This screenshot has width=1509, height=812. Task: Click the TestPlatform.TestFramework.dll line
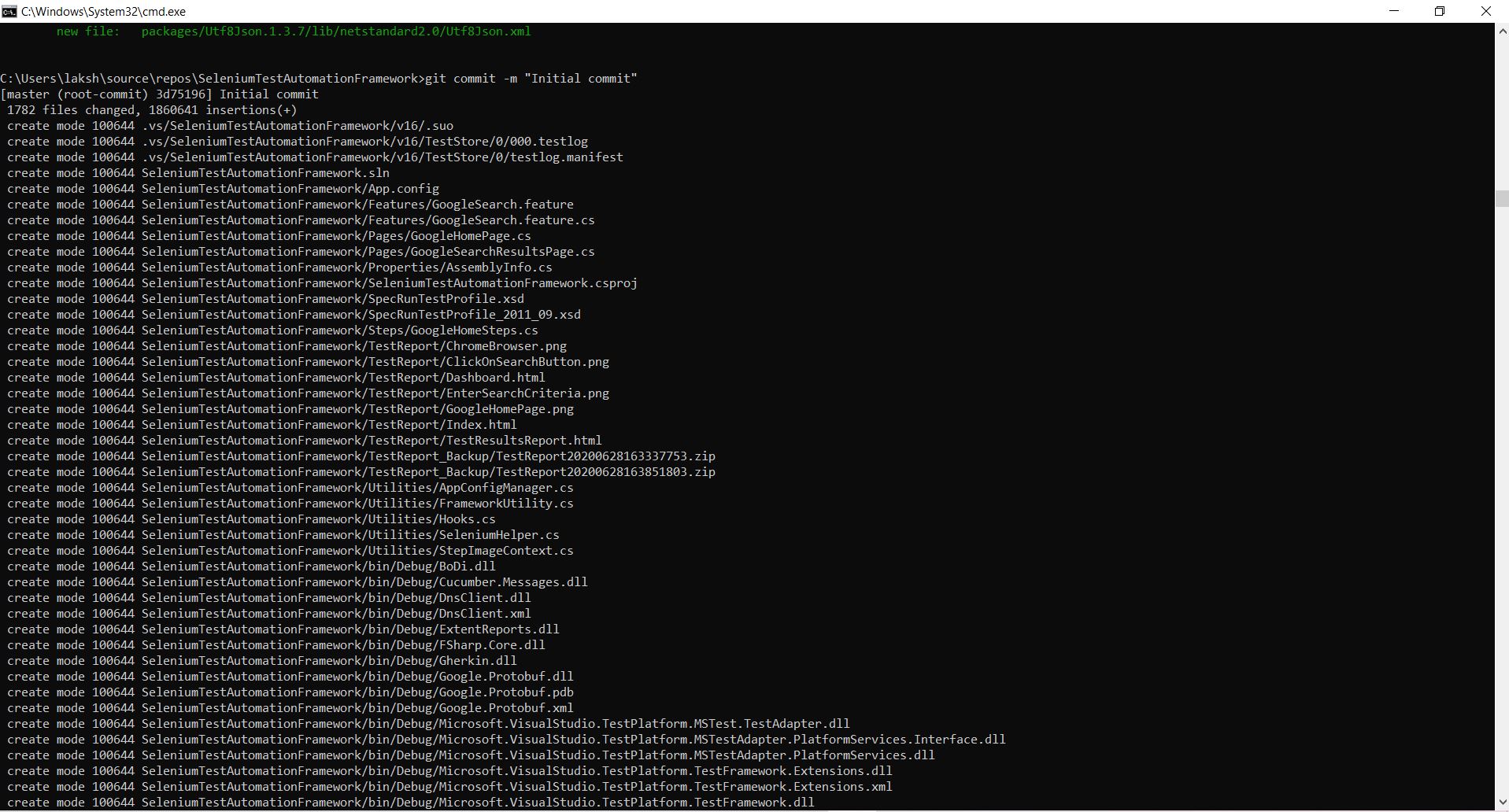[411, 803]
